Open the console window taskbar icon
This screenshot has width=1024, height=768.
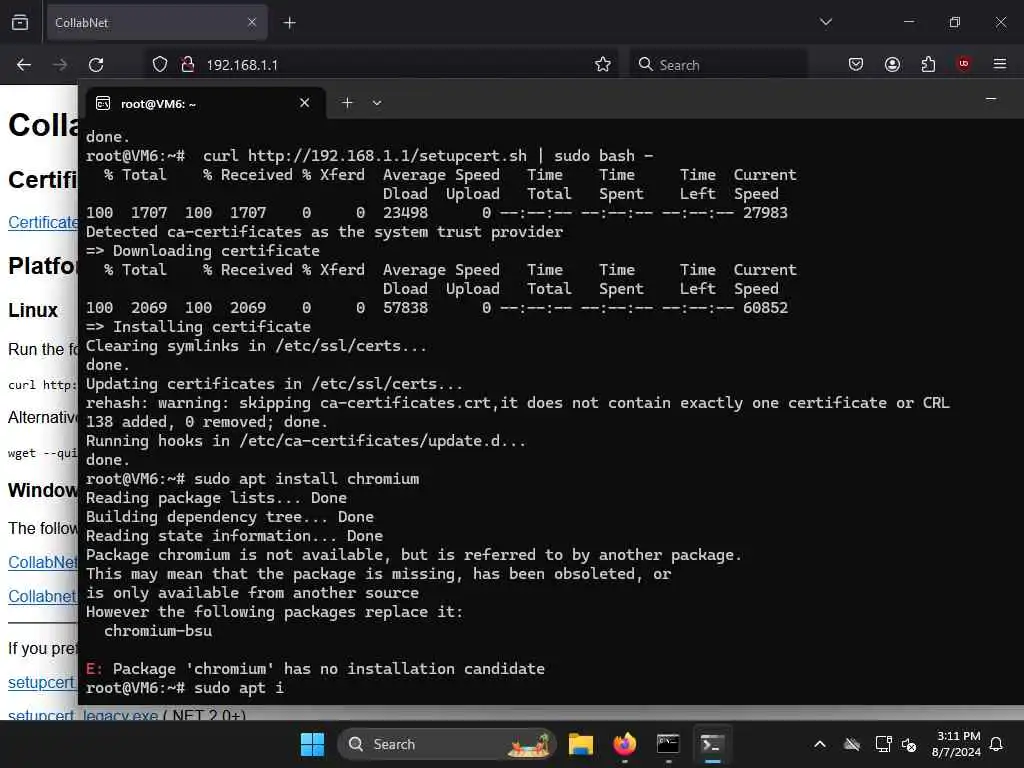(668, 744)
